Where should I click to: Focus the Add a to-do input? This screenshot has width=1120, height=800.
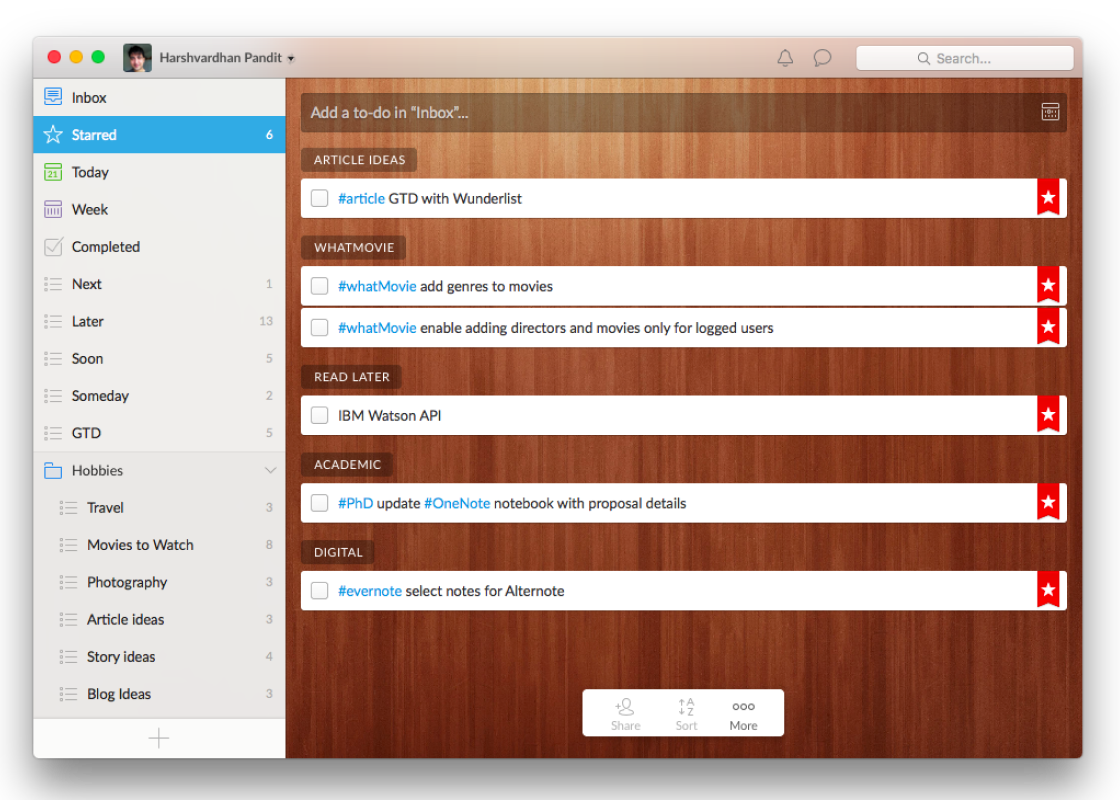[684, 113]
